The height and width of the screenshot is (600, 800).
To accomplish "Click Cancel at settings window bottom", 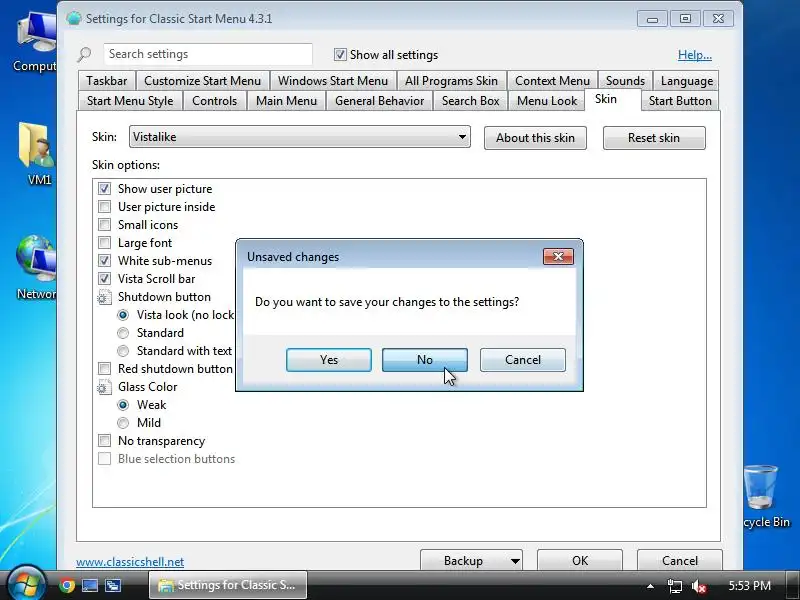I will pos(680,561).
